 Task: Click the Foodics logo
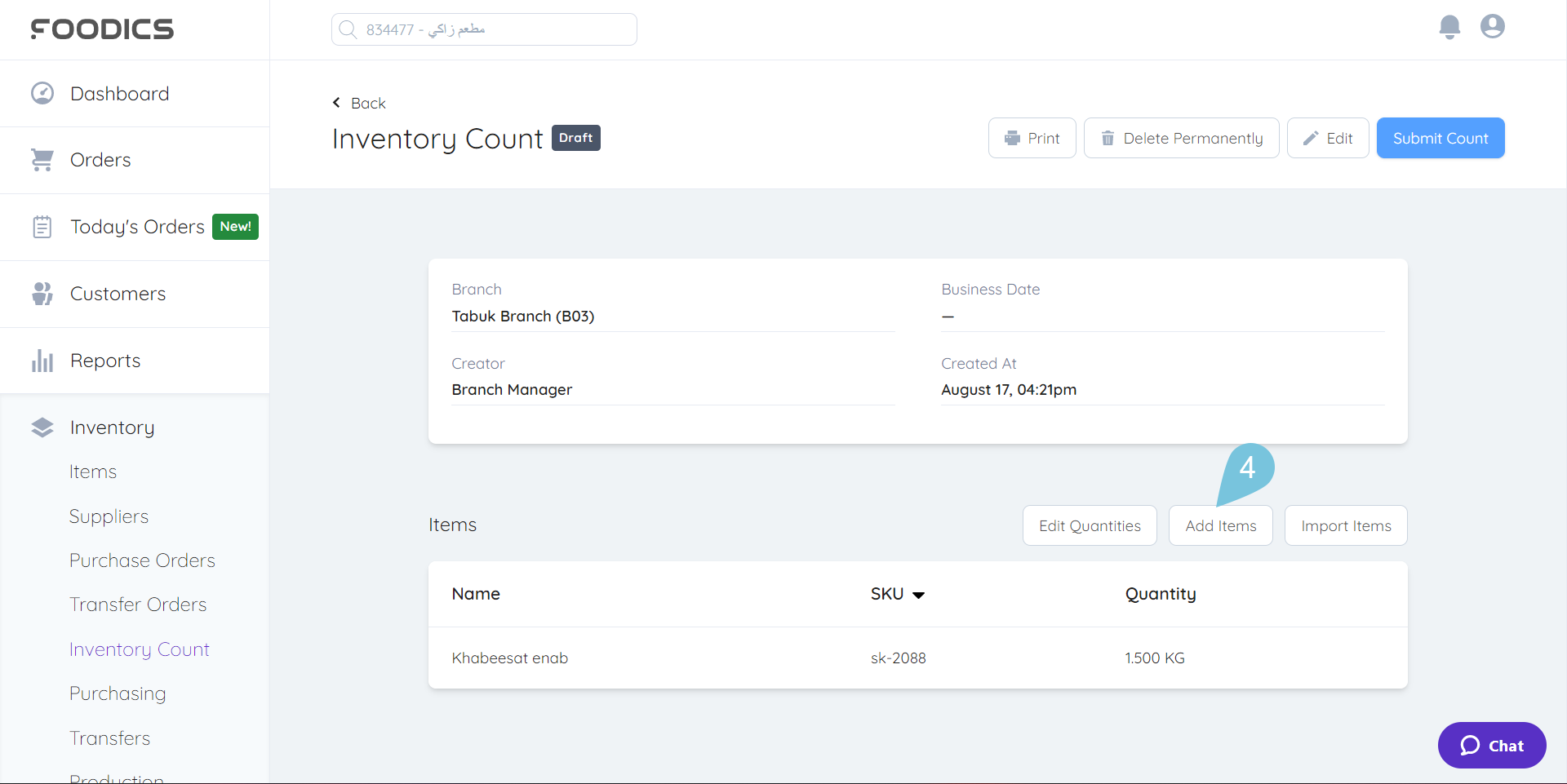[102, 29]
